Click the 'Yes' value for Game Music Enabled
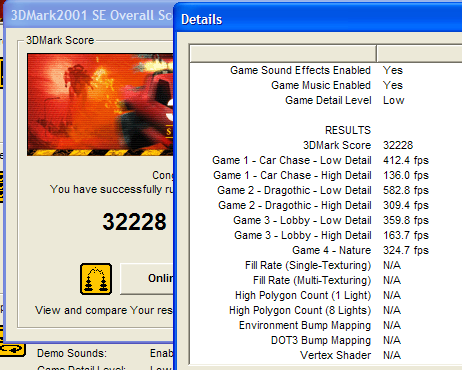 (x=393, y=85)
